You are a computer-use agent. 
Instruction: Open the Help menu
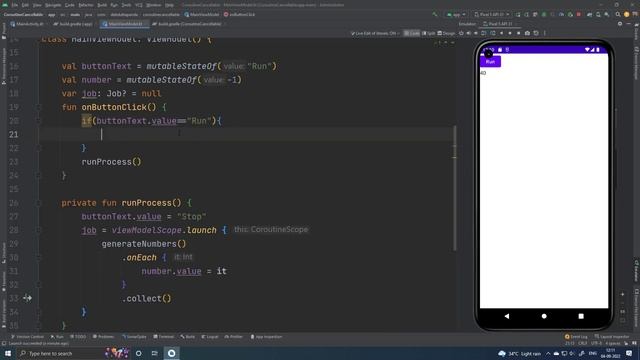point(169,5)
